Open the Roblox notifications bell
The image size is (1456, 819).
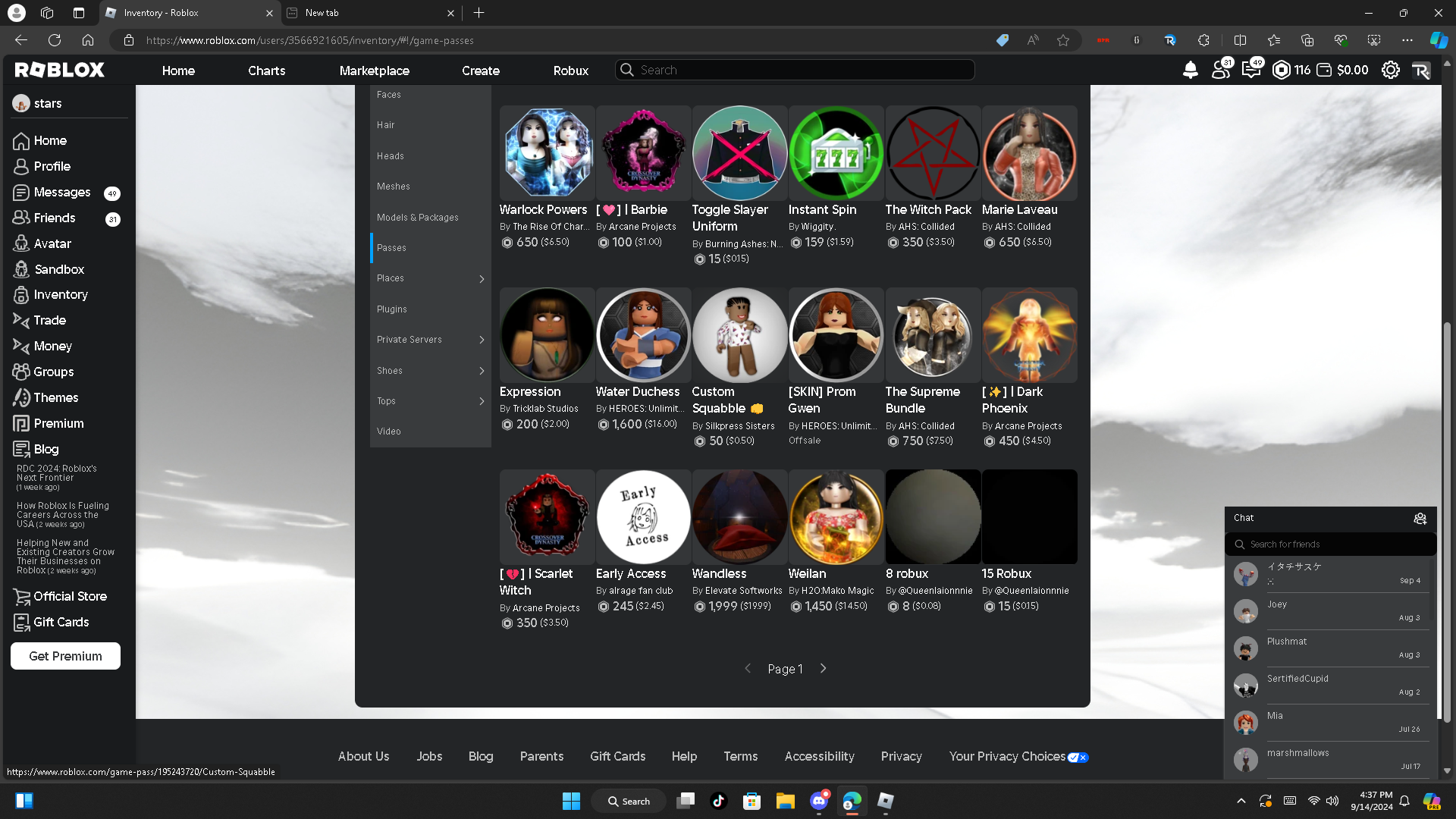(x=1190, y=70)
